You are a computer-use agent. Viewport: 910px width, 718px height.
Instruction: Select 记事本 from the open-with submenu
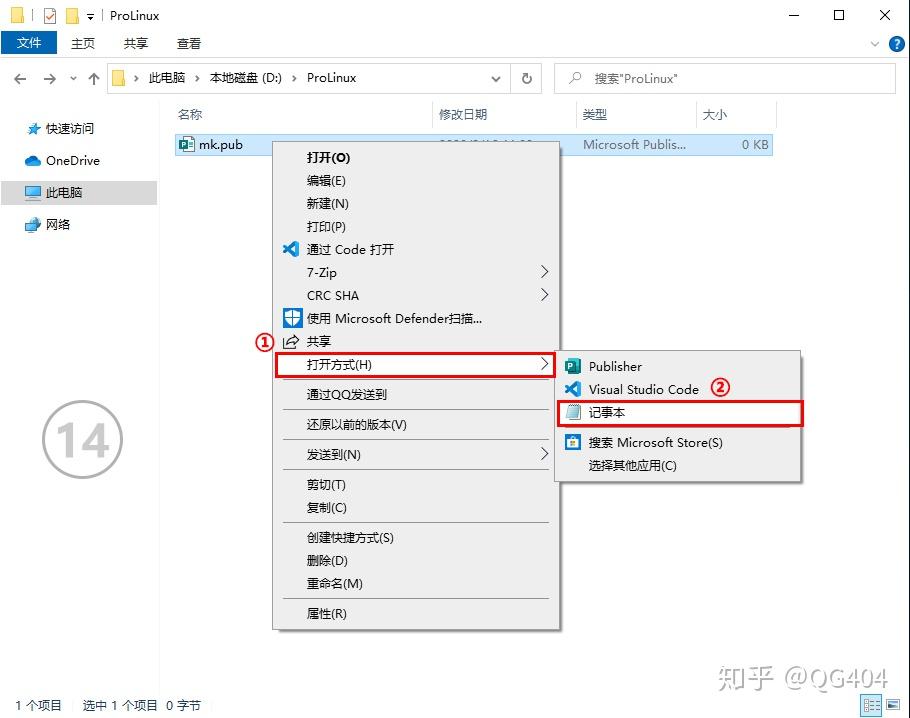coord(607,412)
